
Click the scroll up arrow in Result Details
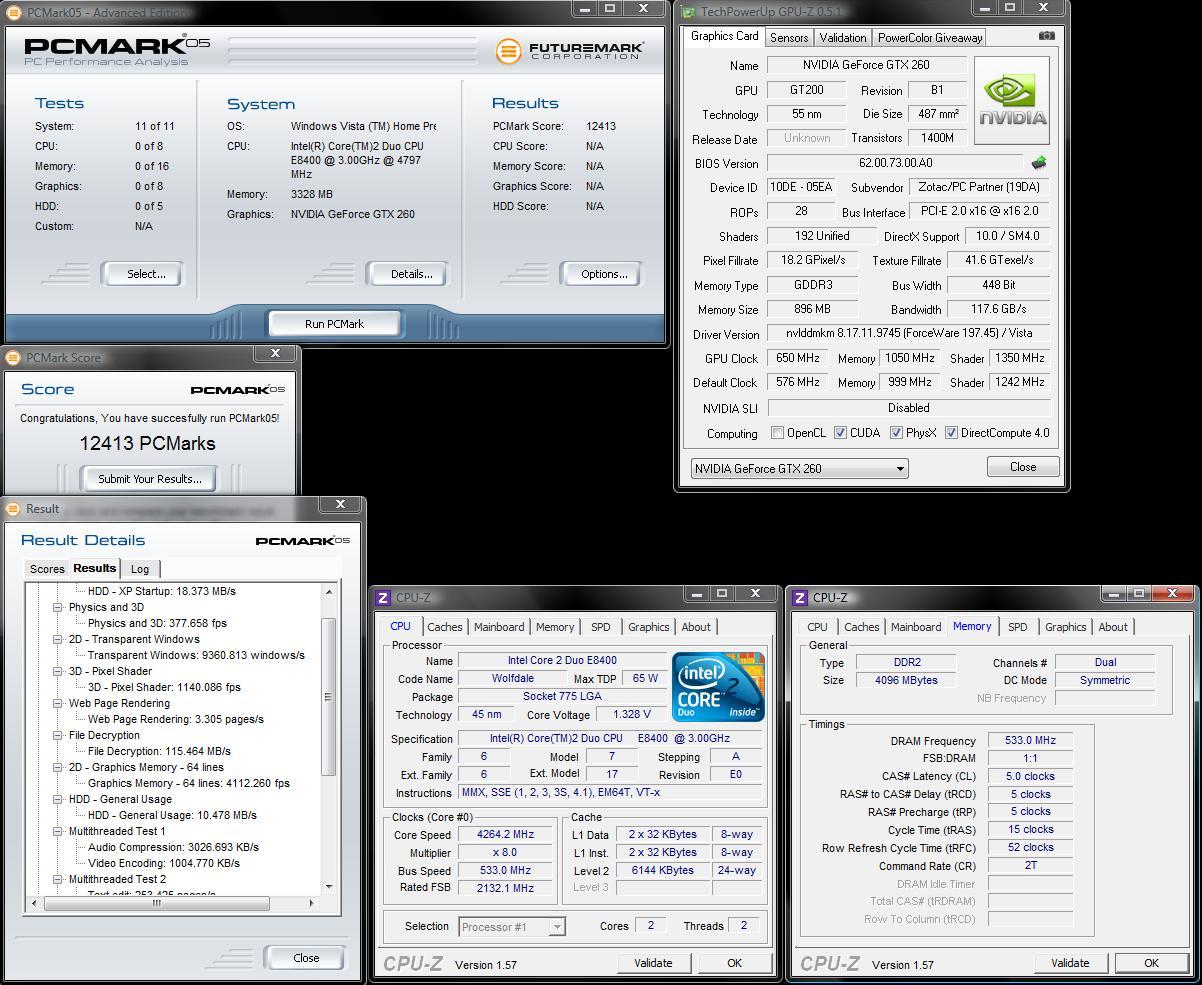[x=328, y=592]
